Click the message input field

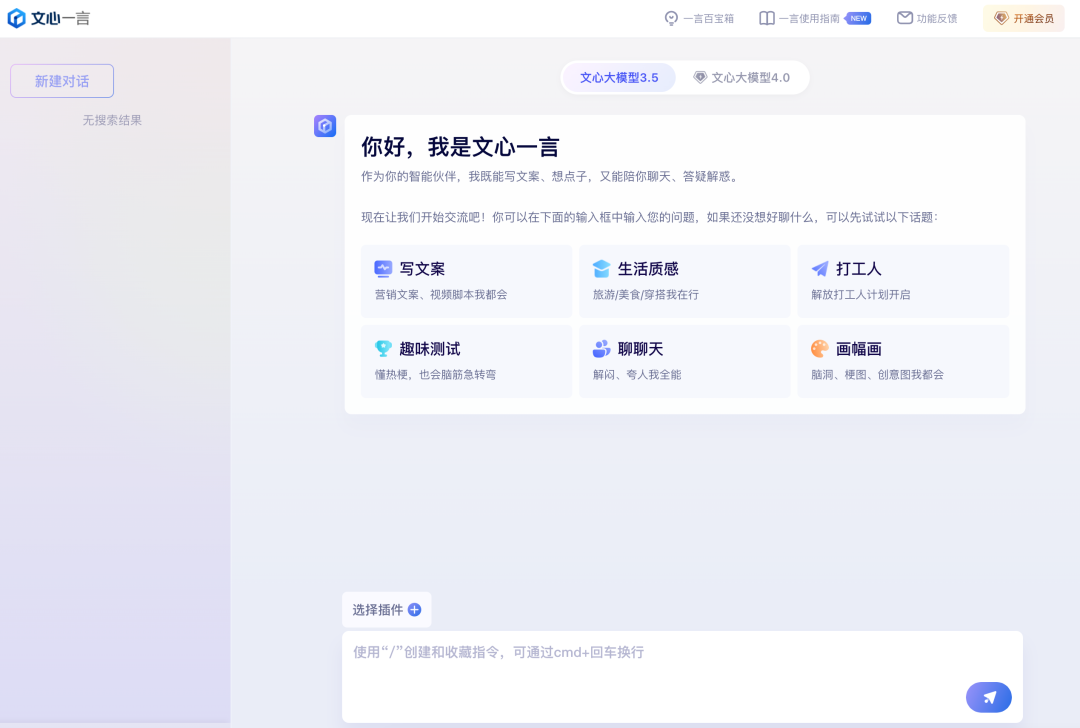[x=682, y=676]
